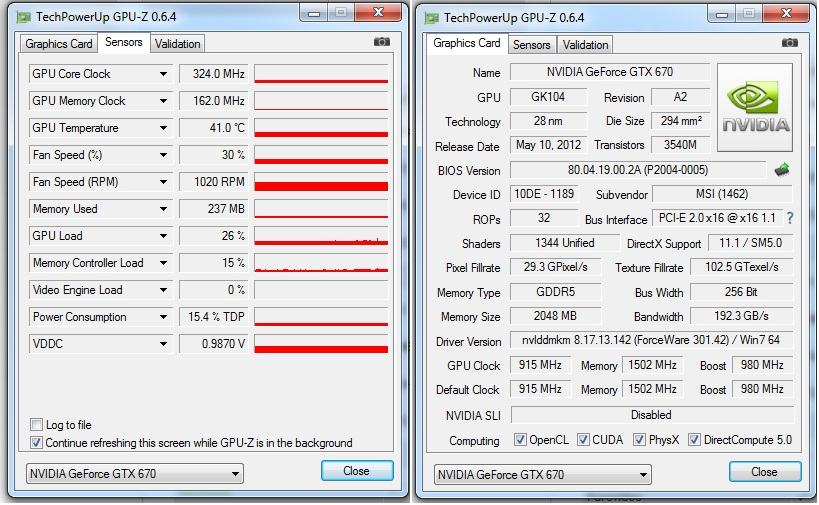This screenshot has height=505, width=819.
Task: Click Close button in Graphics Card window
Action: pyautogui.click(x=765, y=472)
